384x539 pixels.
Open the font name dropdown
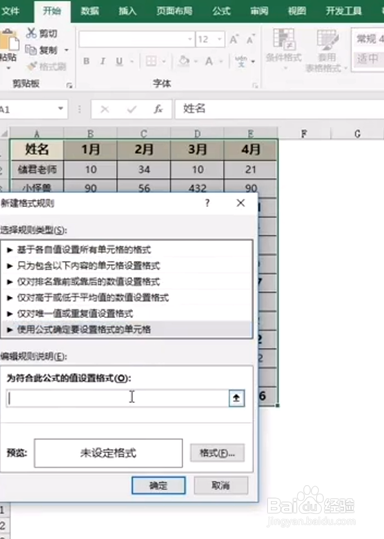[x=190, y=40]
